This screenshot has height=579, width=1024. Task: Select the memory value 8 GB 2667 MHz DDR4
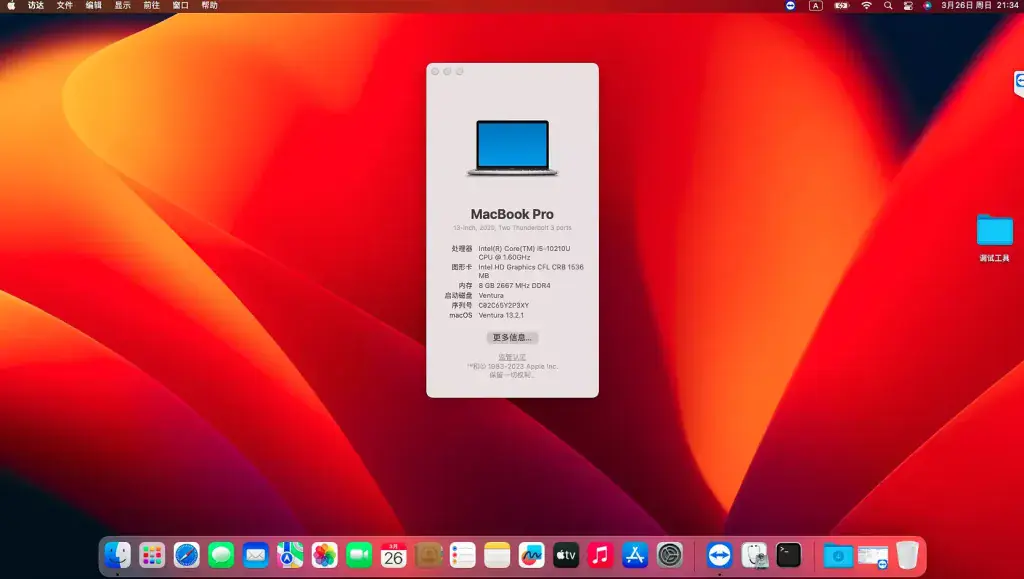[515, 285]
